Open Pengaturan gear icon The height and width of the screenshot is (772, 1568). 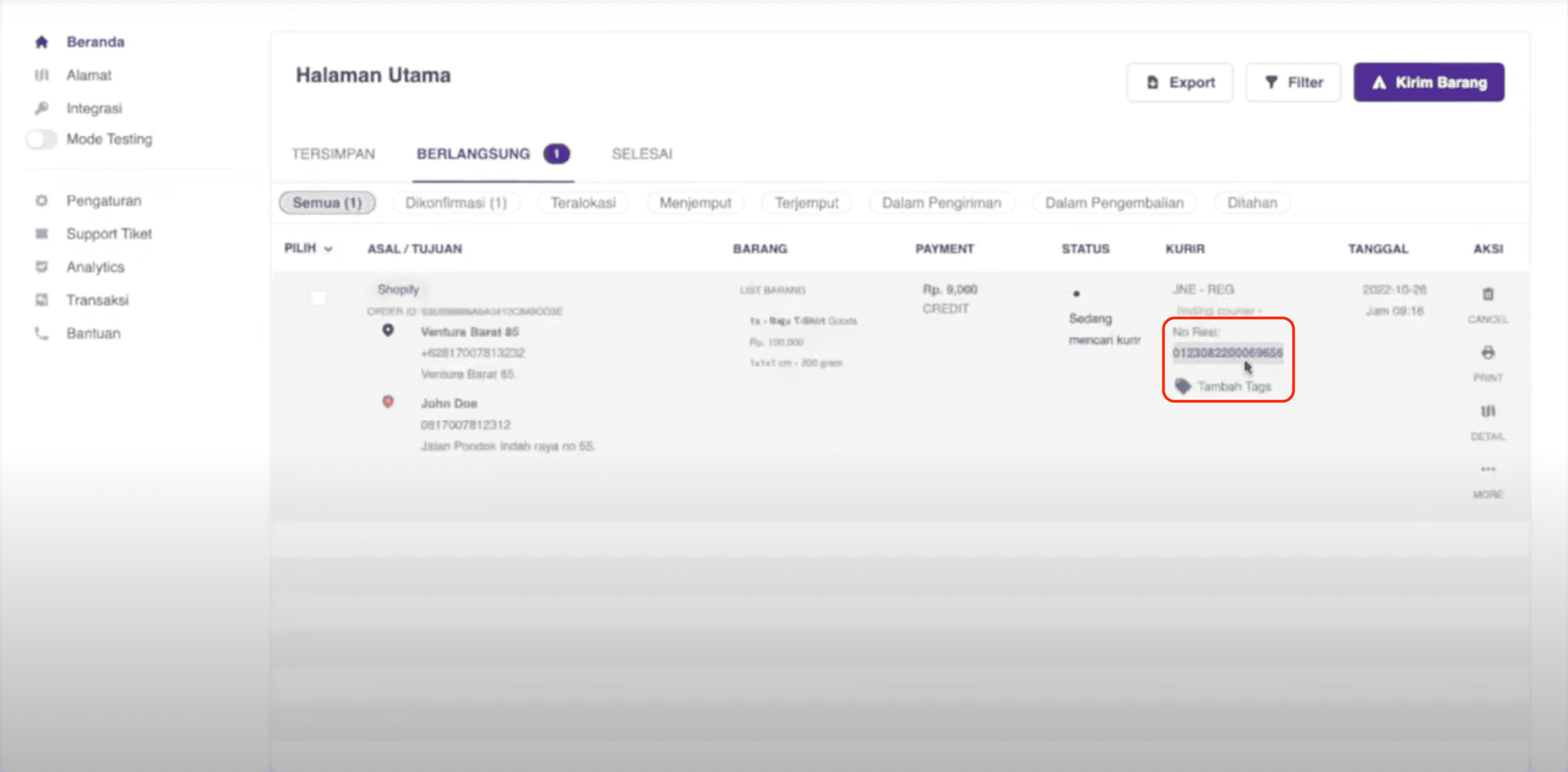pyautogui.click(x=41, y=200)
